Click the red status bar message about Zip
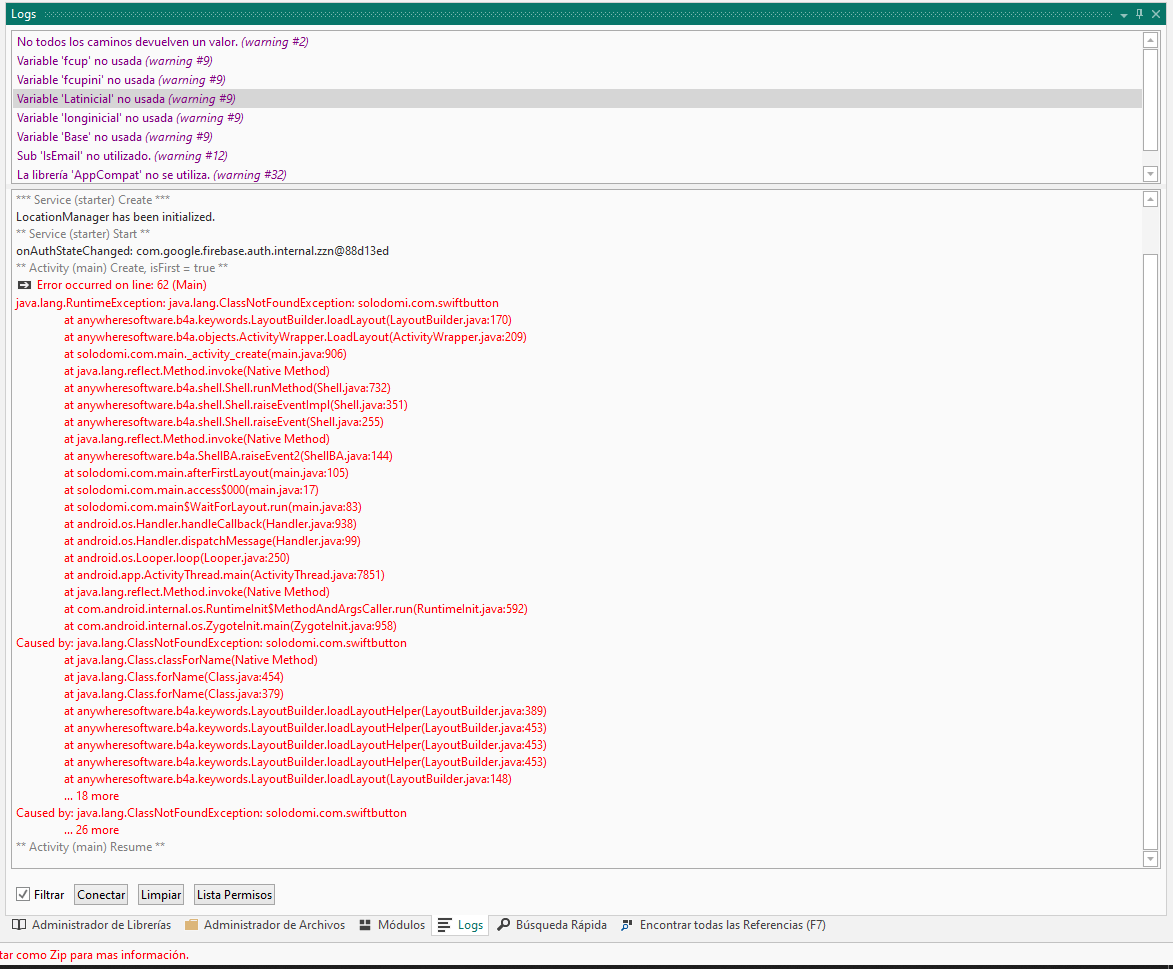The height and width of the screenshot is (969, 1173). tap(94, 955)
